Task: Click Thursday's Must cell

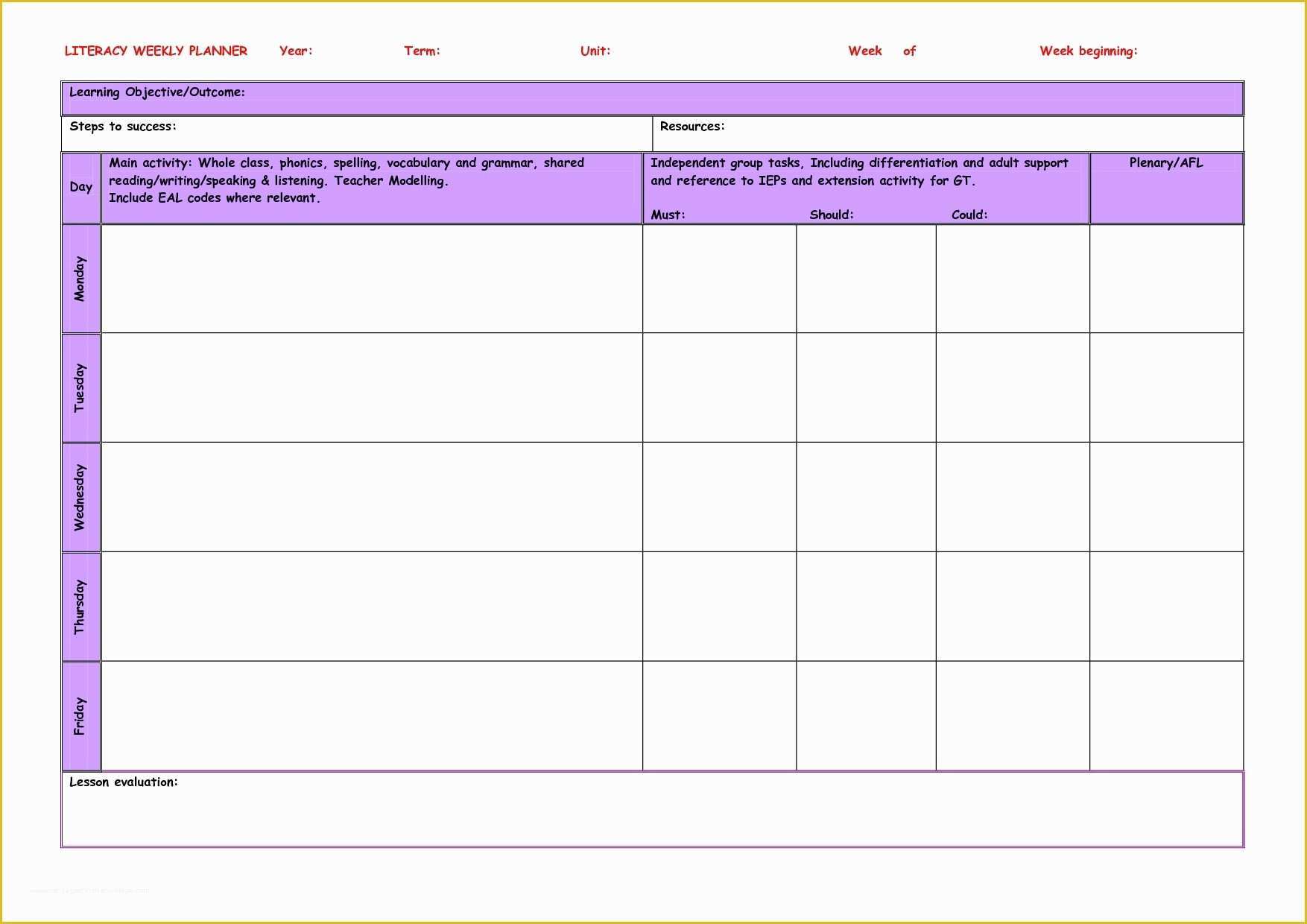Action: click(720, 607)
